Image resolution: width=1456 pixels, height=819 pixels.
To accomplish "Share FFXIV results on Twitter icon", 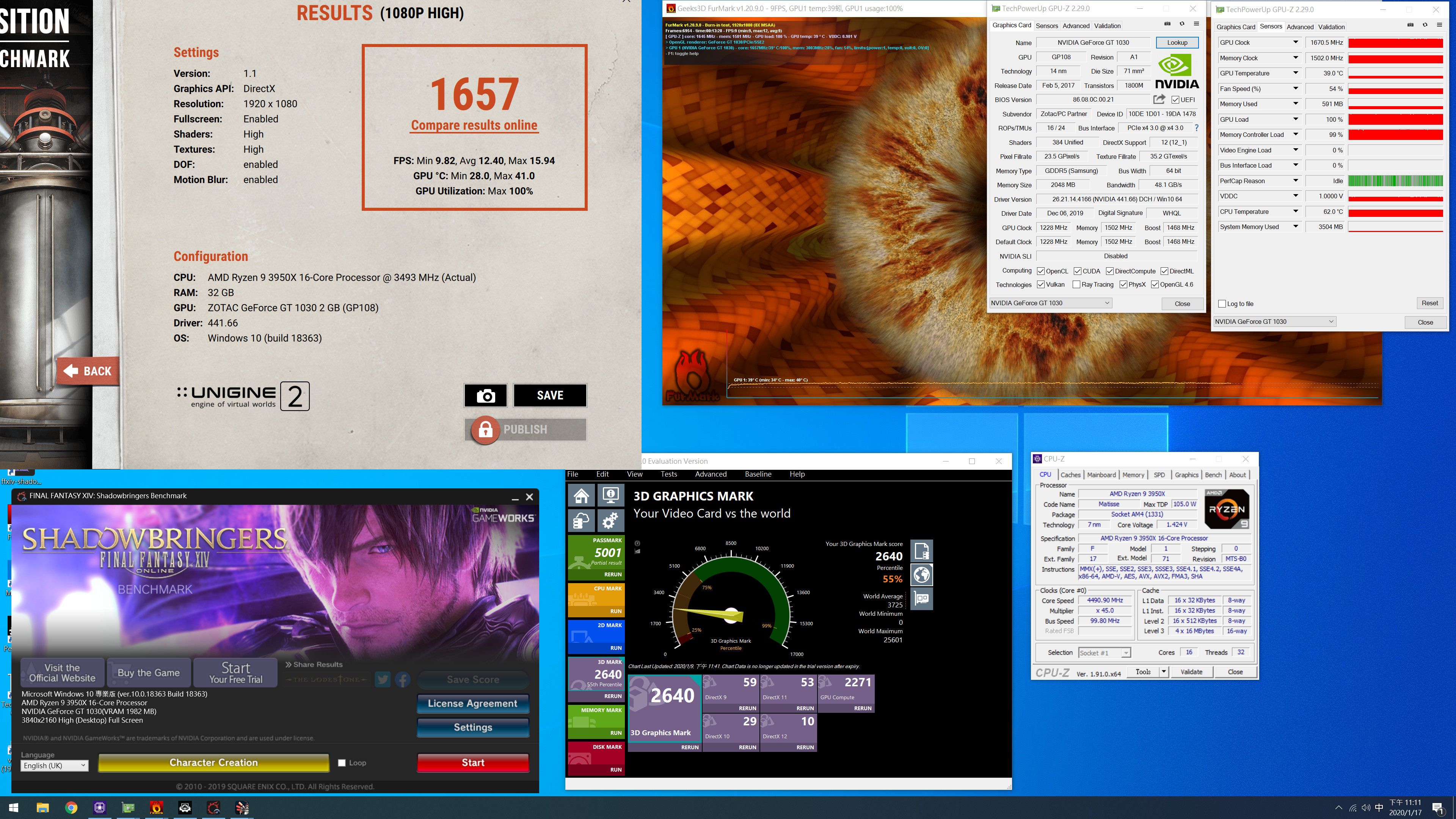I will pyautogui.click(x=383, y=679).
